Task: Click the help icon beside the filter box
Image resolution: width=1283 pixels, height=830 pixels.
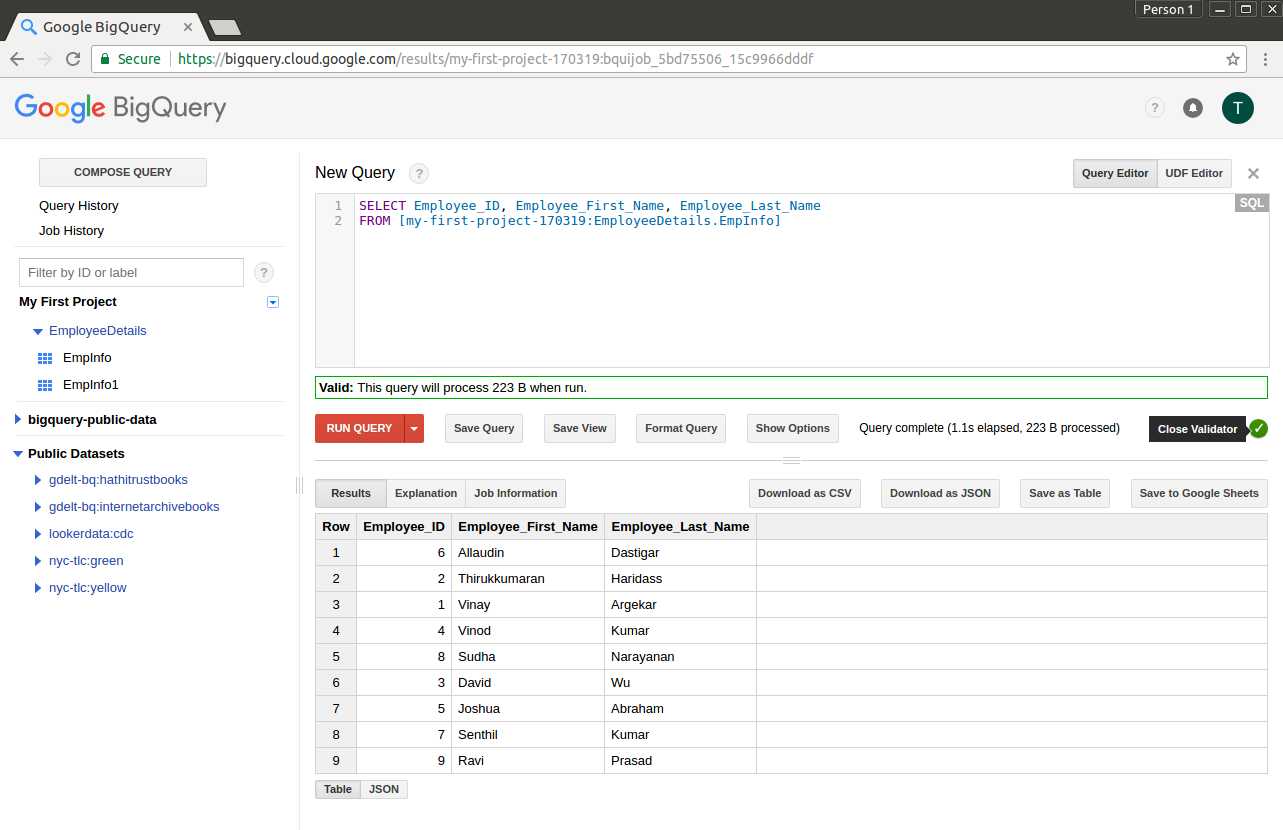Action: [x=264, y=272]
